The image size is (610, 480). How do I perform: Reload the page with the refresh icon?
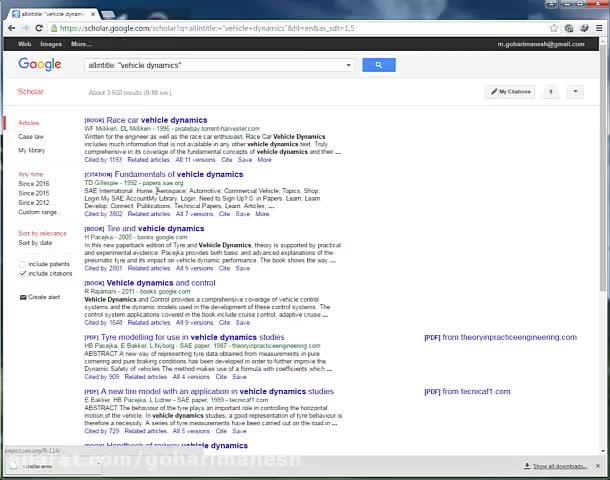(x=39, y=28)
